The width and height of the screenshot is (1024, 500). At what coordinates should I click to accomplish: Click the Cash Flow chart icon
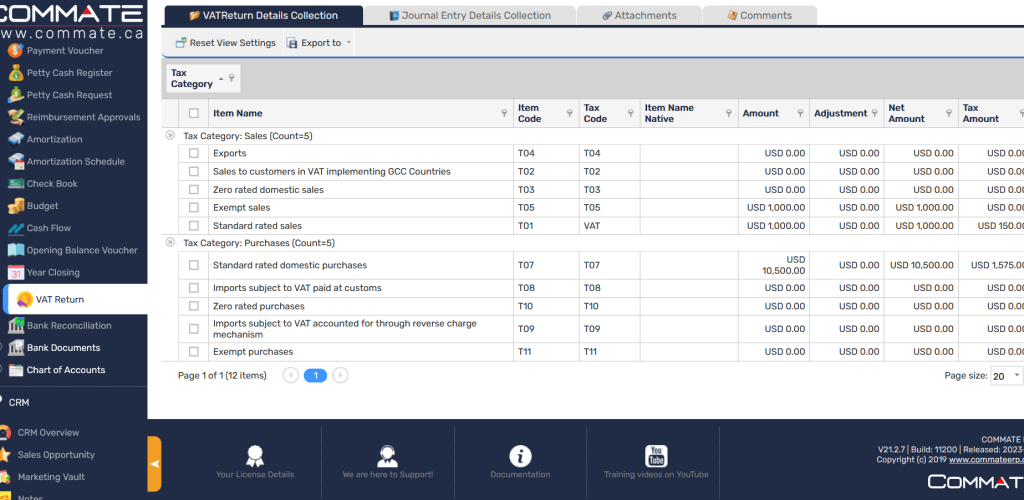pos(16,228)
